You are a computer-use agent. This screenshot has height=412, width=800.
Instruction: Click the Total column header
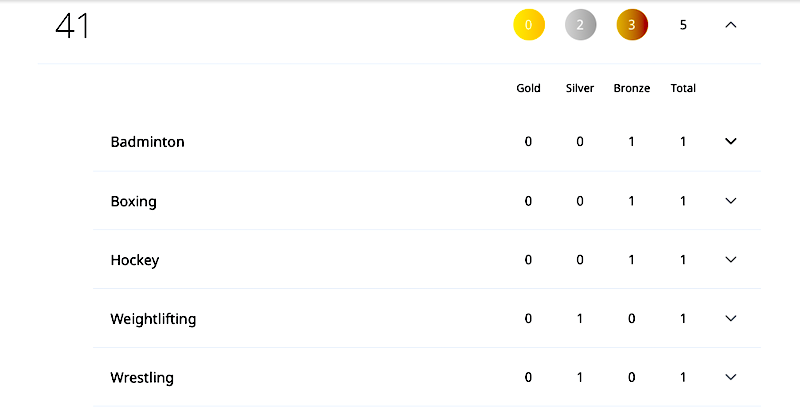(x=683, y=88)
